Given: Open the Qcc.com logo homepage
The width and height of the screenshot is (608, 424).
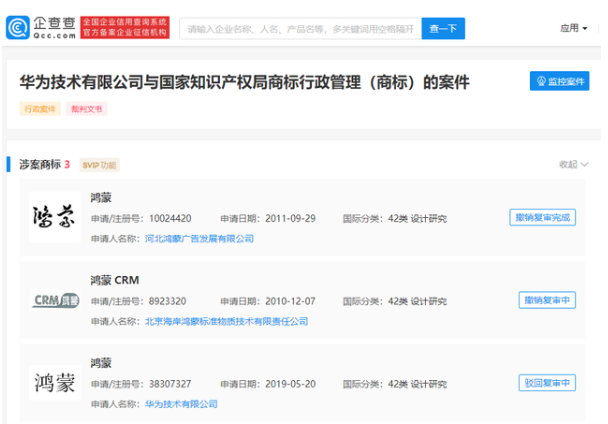Looking at the screenshot, I should [41, 28].
